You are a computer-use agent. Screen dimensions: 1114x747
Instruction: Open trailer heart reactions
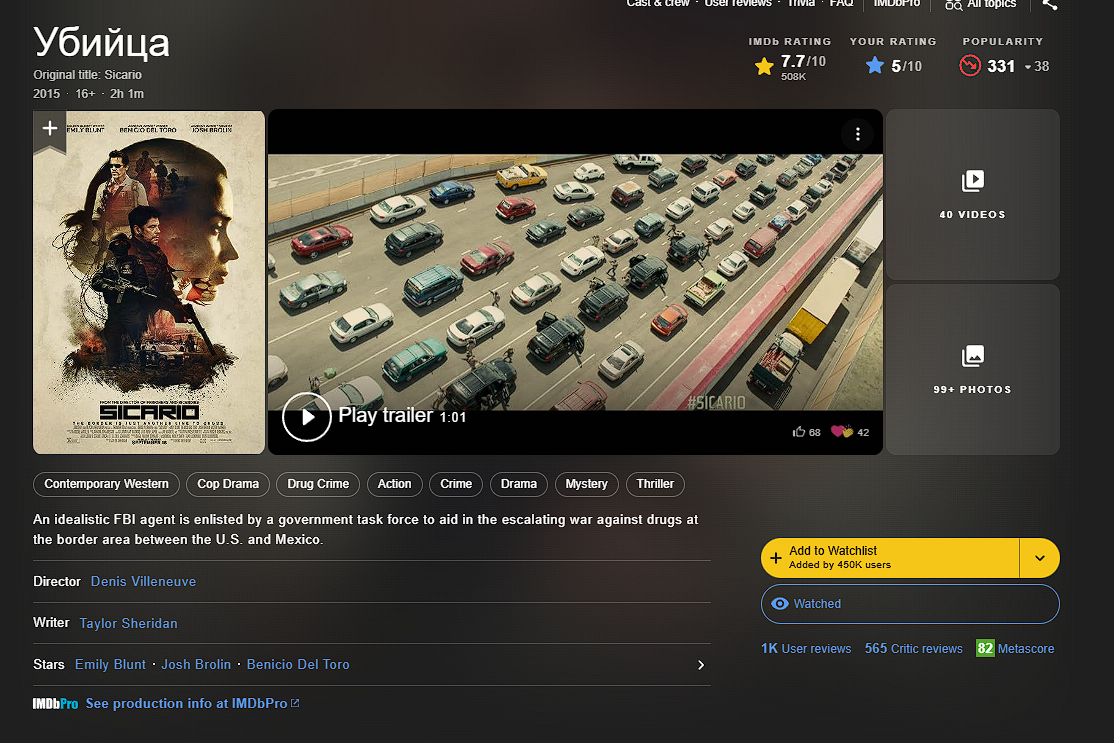pyautogui.click(x=841, y=431)
